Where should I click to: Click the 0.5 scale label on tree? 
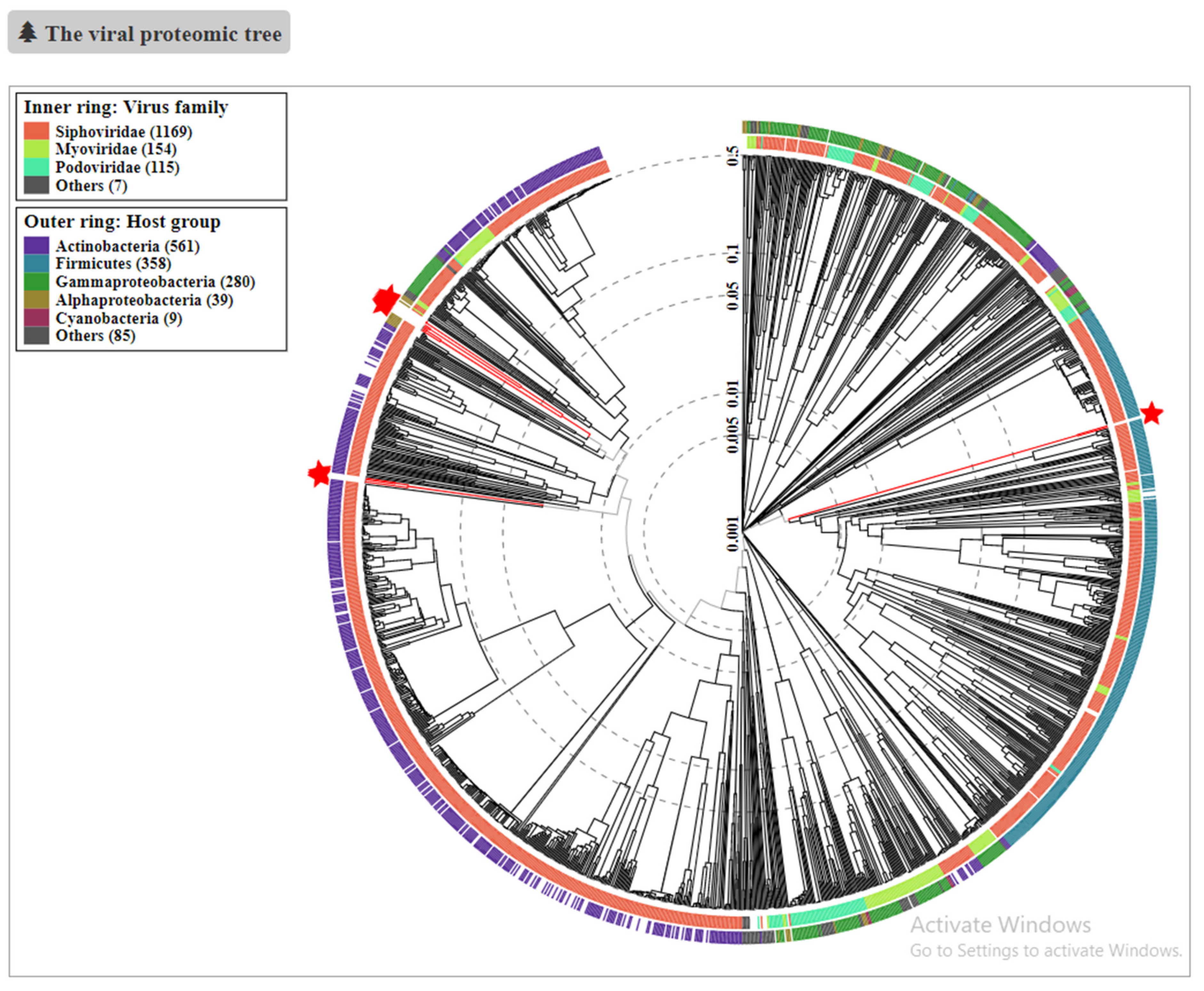[x=733, y=155]
